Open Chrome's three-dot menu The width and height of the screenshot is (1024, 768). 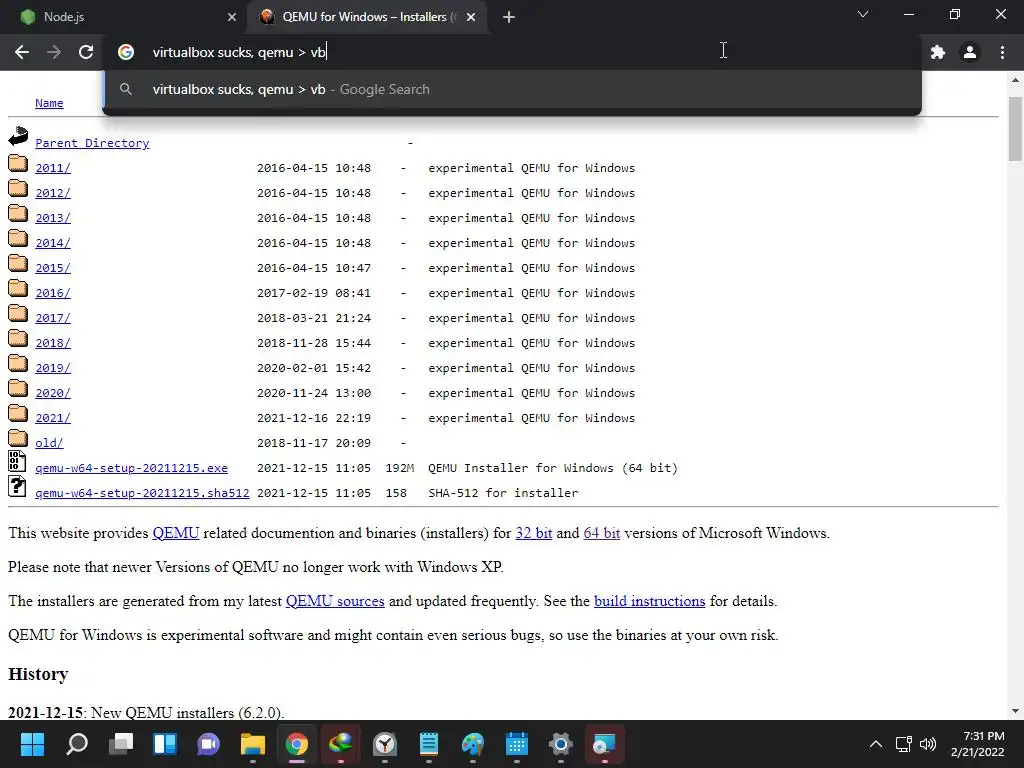coord(1002,52)
